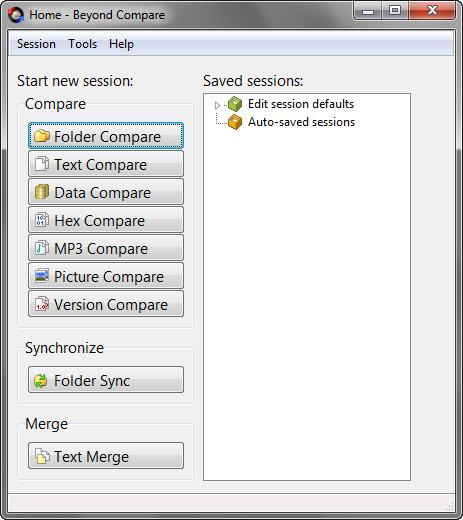Screen dimensions: 463x520
Task: Click the yellow folder icon on Folder Compare
Action: tap(42, 136)
